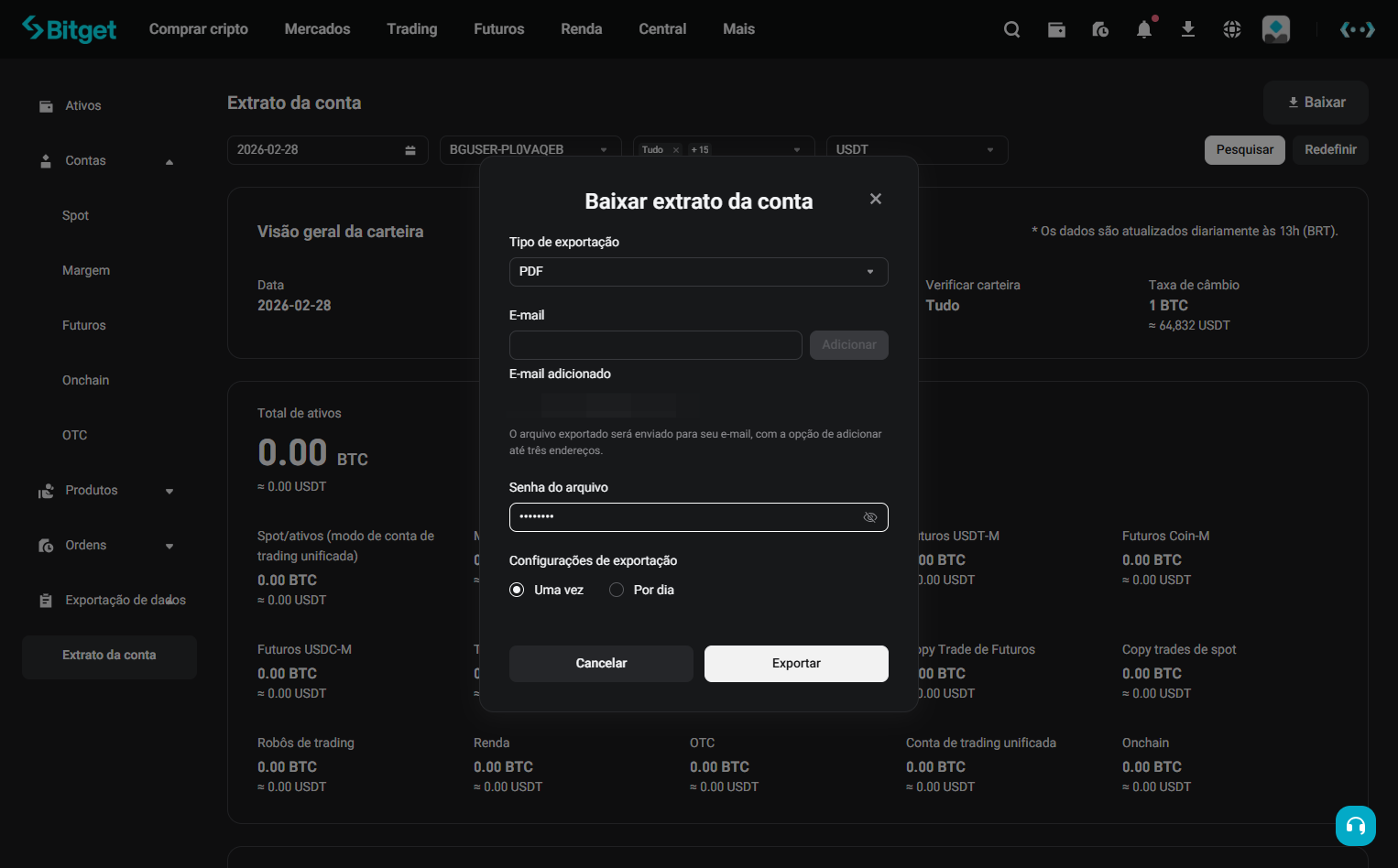Viewport: 1398px width, 868px height.
Task: Open the Central menu
Action: coord(662,29)
